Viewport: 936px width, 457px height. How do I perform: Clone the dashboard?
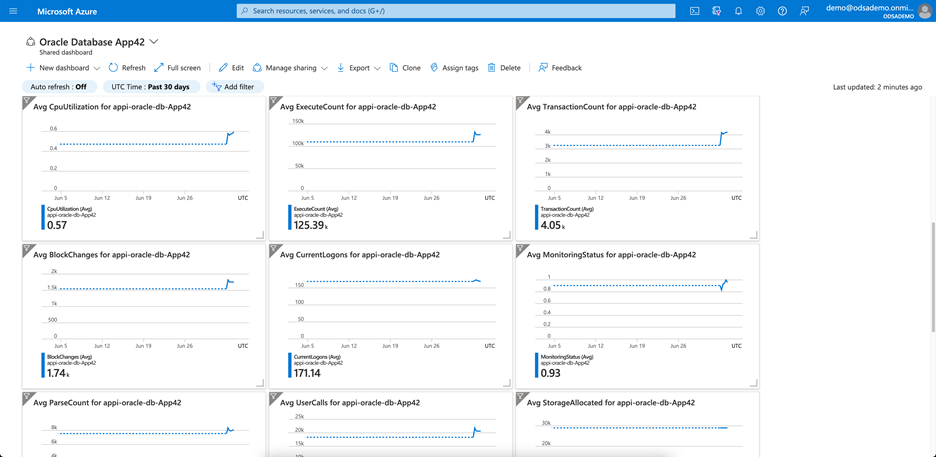405,68
